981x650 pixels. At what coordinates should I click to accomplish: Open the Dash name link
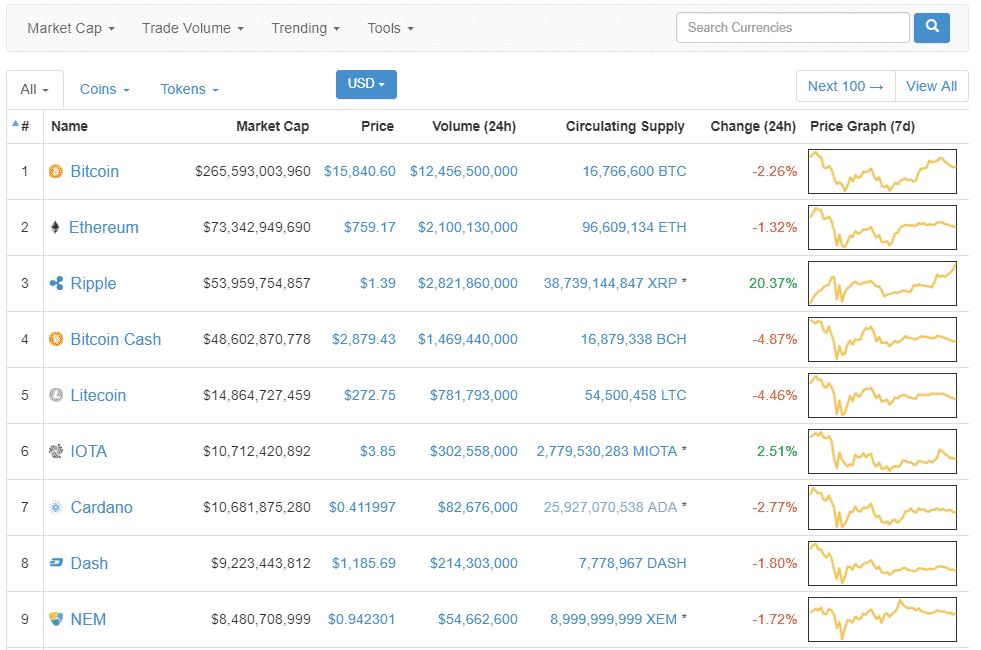pos(89,563)
